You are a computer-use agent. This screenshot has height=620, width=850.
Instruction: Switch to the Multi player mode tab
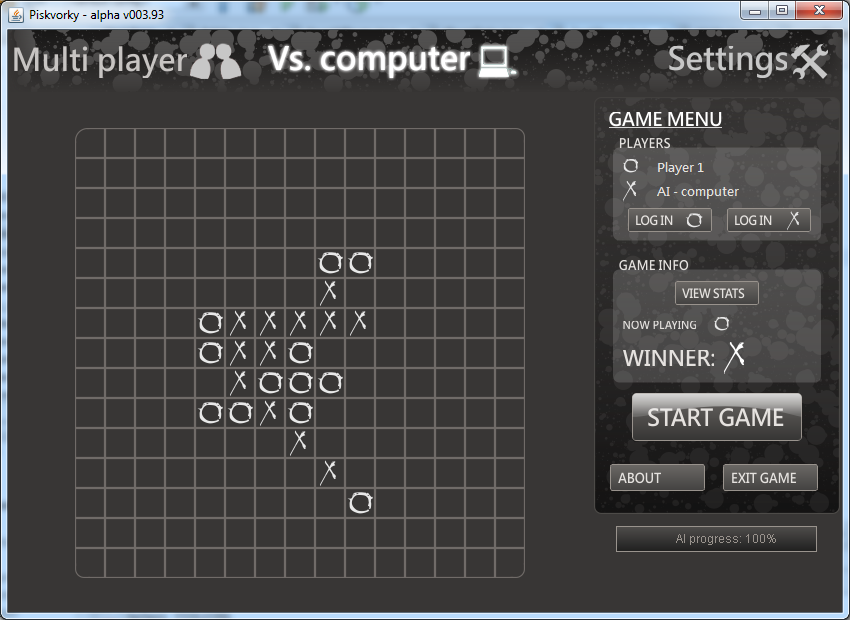click(x=127, y=60)
